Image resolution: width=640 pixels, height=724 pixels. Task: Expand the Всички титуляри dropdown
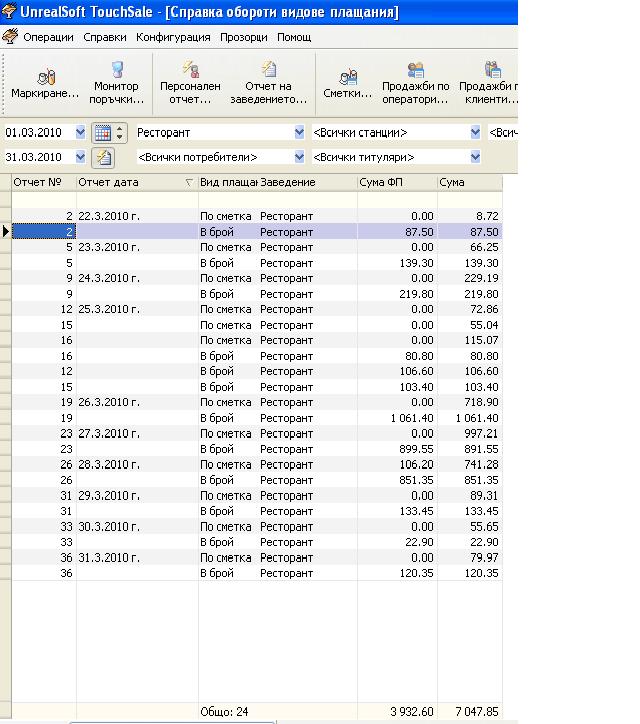click(475, 157)
